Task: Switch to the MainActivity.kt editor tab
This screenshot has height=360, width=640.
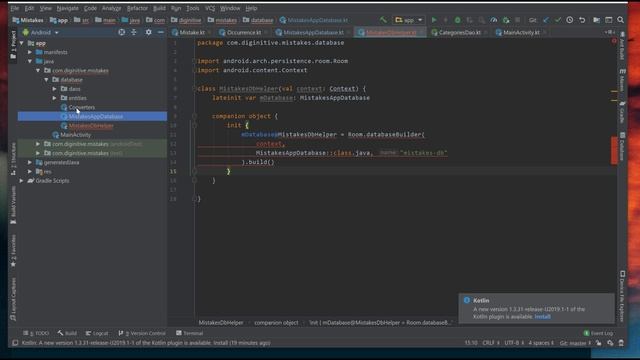Action: pyautogui.click(x=521, y=32)
